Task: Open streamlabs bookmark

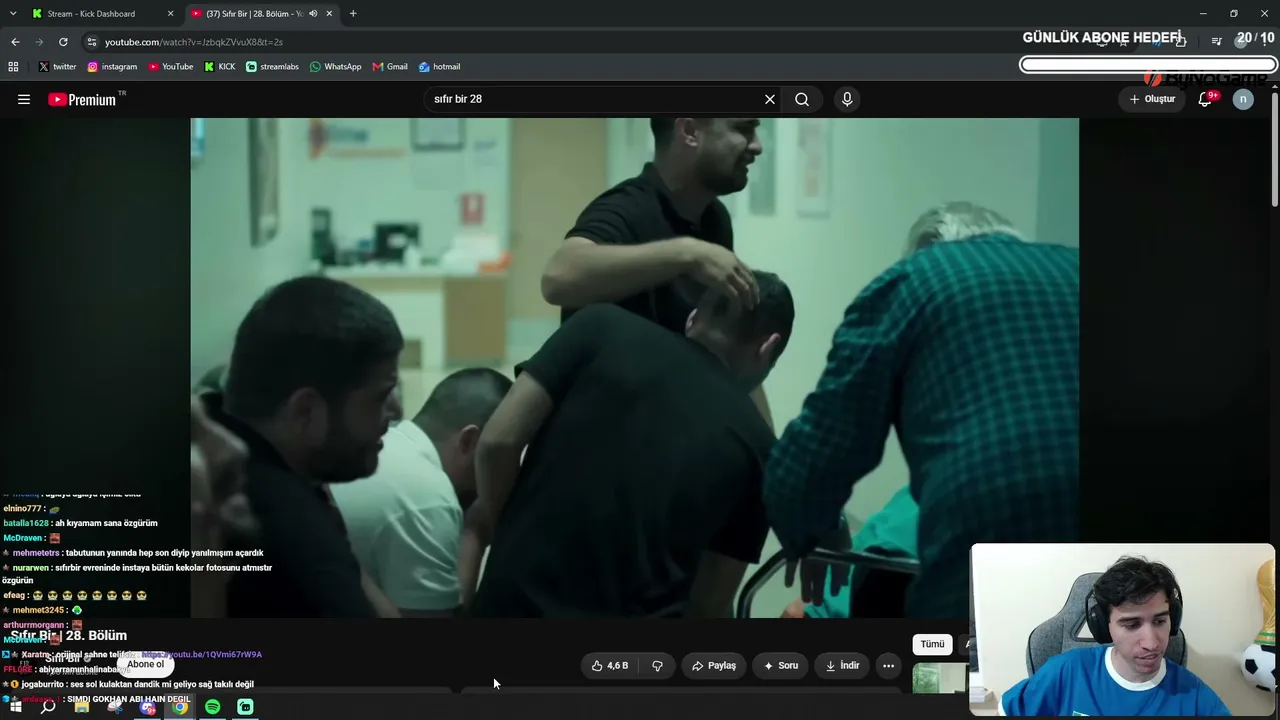Action: (x=272, y=67)
